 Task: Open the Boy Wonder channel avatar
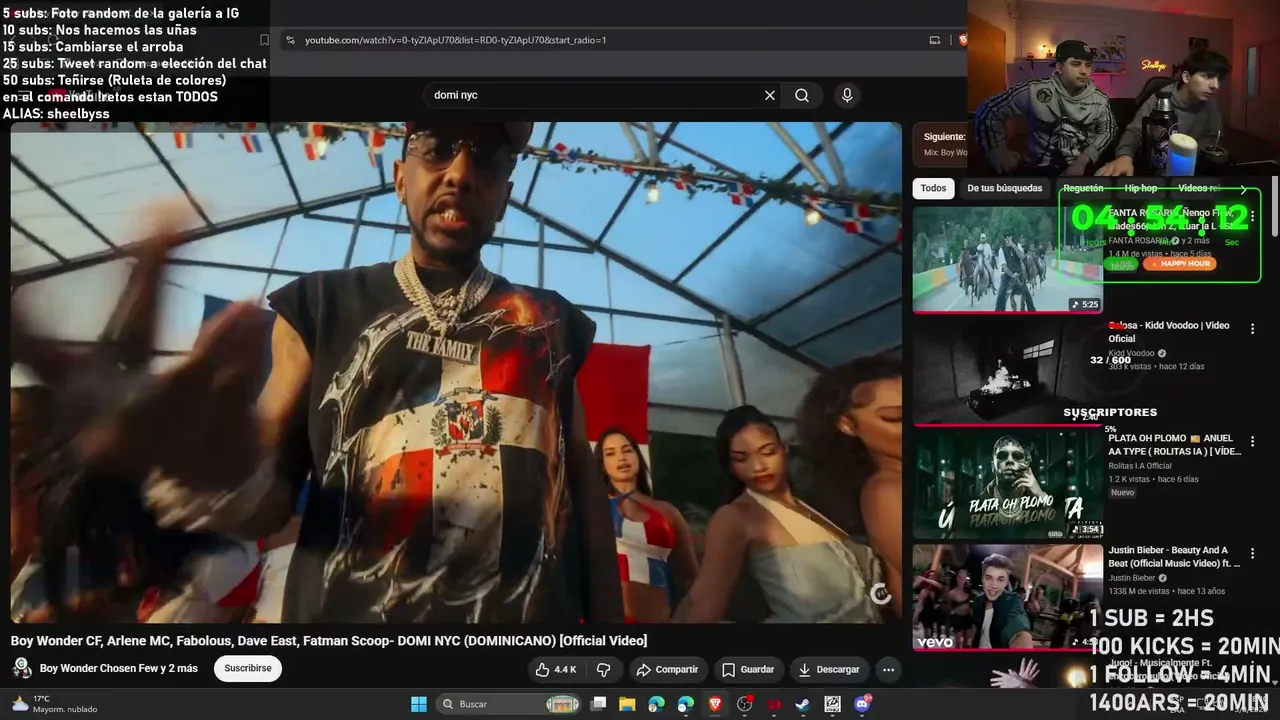22,668
